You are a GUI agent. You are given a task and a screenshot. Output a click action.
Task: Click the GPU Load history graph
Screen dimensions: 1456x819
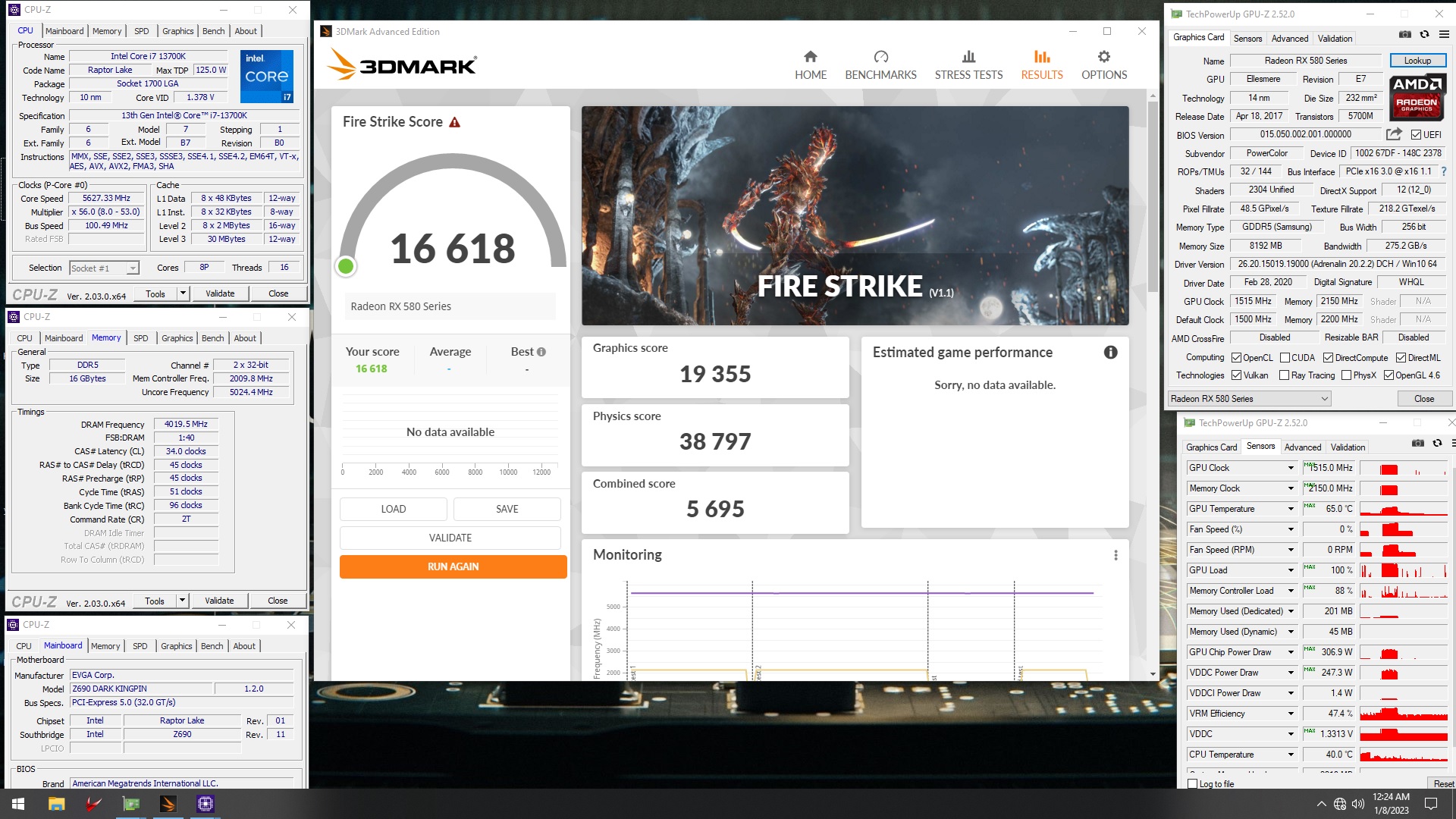1404,570
